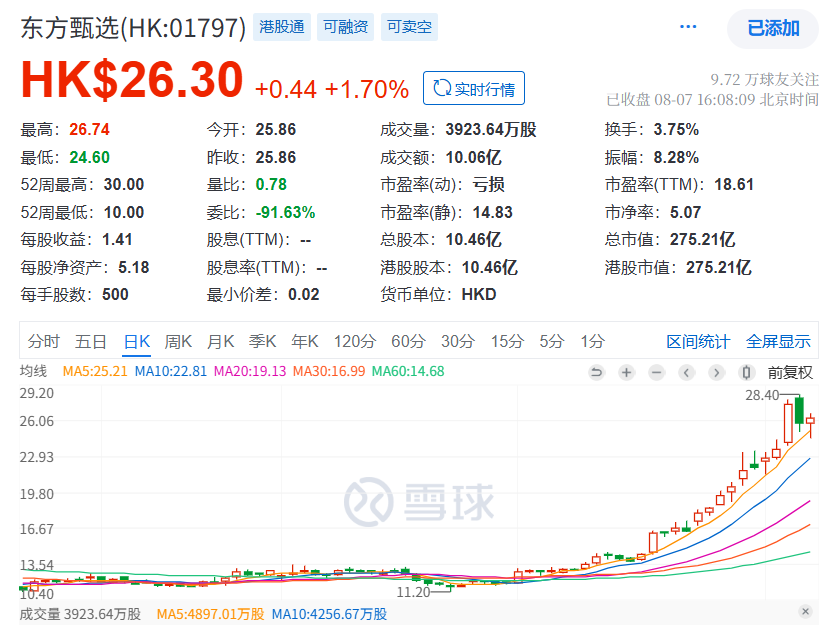
Task: Zoom out on the candlestick chart
Action: 657,372
